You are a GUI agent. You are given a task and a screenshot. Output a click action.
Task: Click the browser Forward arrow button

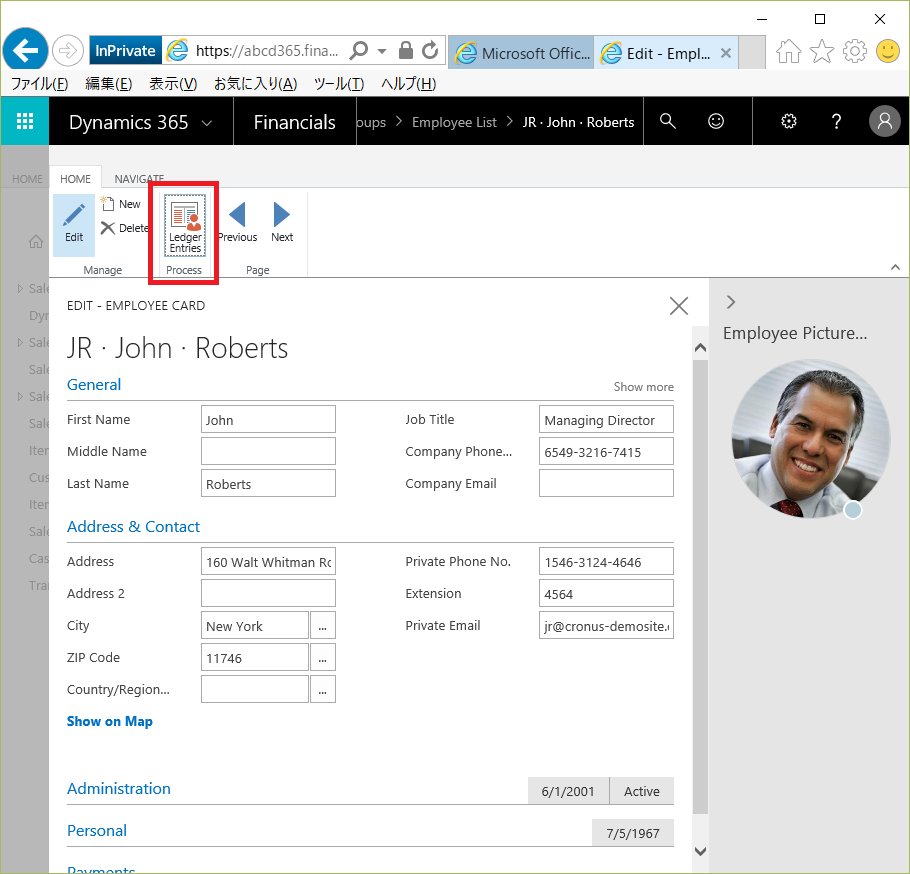pos(68,51)
